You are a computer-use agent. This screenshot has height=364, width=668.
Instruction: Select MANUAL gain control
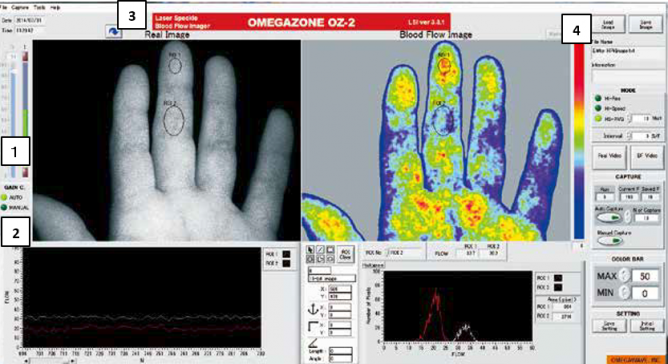pos(5,208)
